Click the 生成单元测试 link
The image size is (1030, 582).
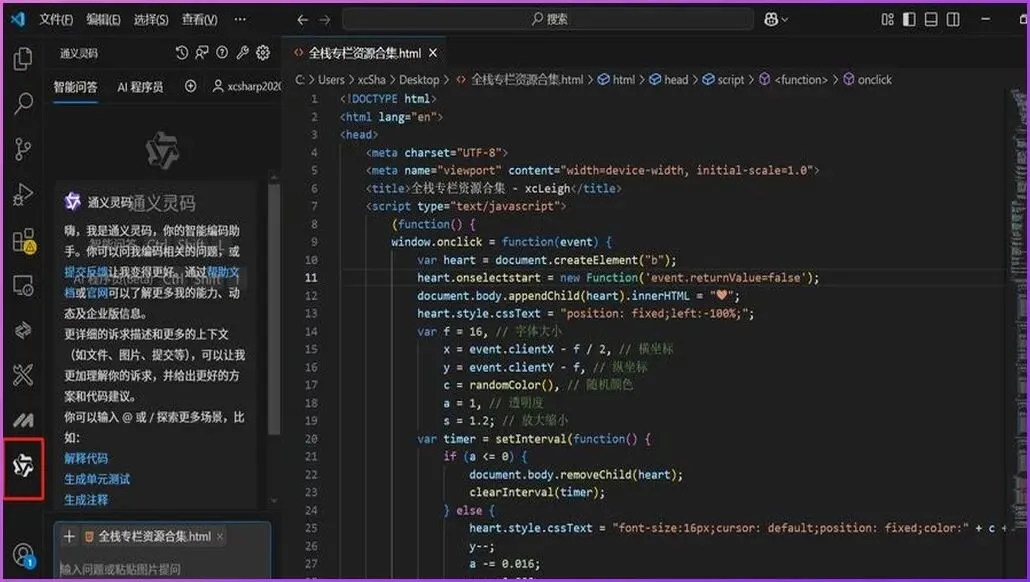(x=97, y=479)
